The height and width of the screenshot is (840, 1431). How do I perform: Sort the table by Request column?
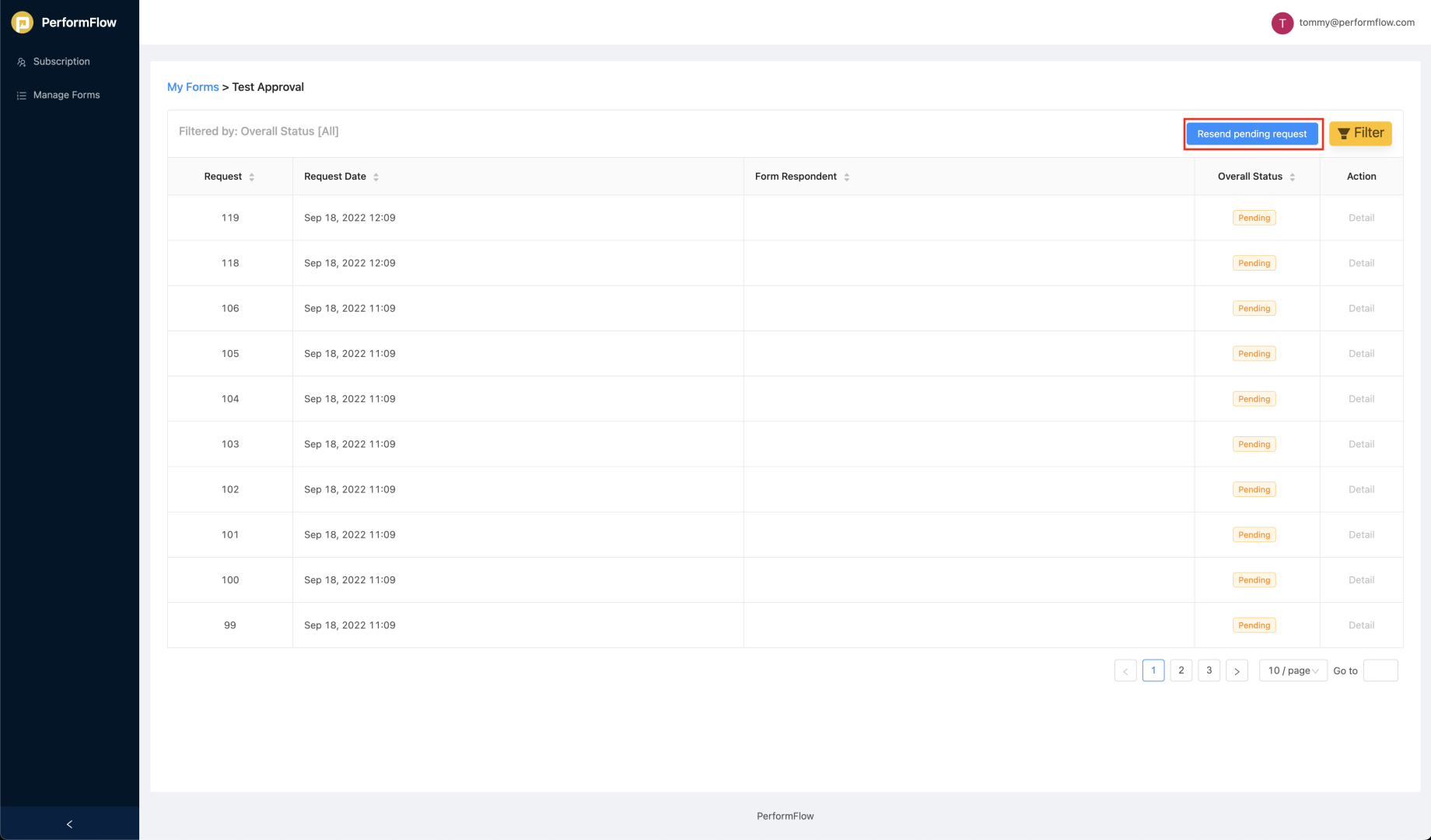[251, 177]
